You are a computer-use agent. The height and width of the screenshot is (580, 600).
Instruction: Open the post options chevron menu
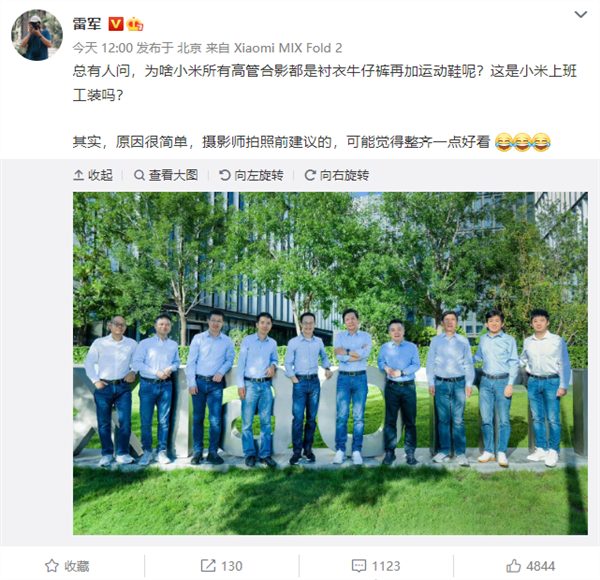click(x=581, y=15)
